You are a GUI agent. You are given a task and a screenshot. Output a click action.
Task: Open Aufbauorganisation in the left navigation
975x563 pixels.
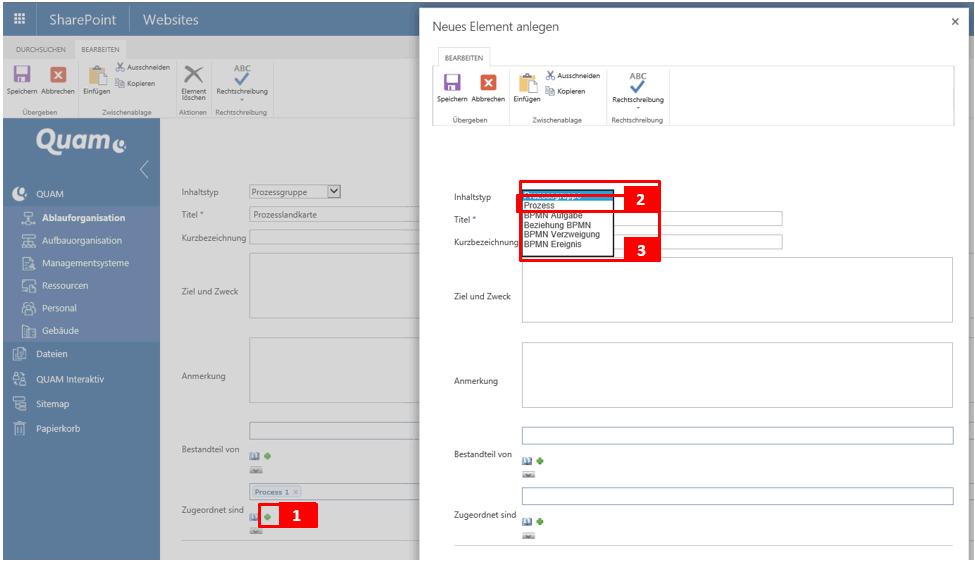82,240
